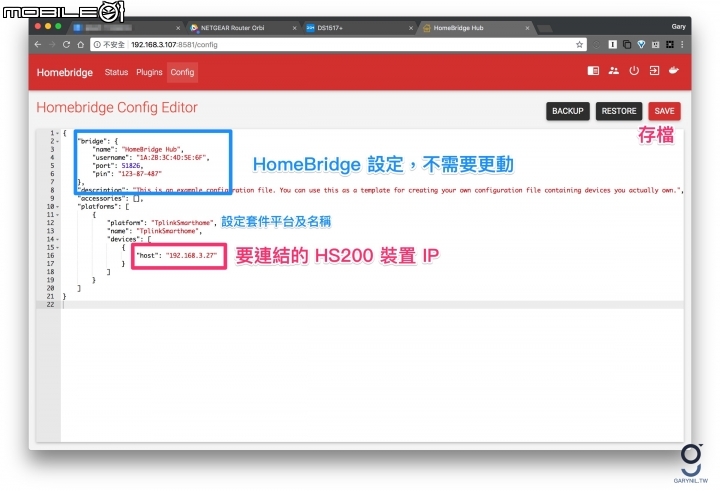Open the users management icon
The image size is (720, 491).
pos(613,71)
